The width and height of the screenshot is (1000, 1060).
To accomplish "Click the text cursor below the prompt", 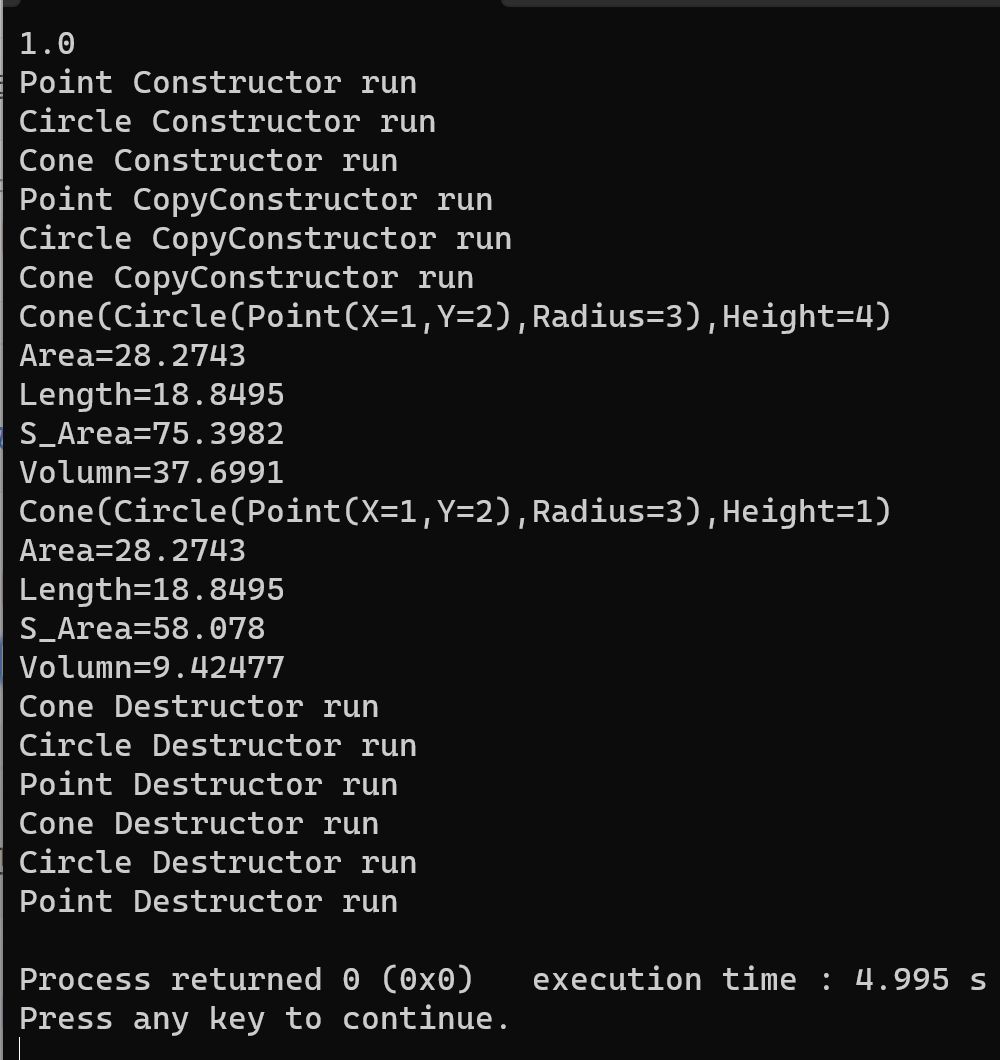I will [21, 1048].
